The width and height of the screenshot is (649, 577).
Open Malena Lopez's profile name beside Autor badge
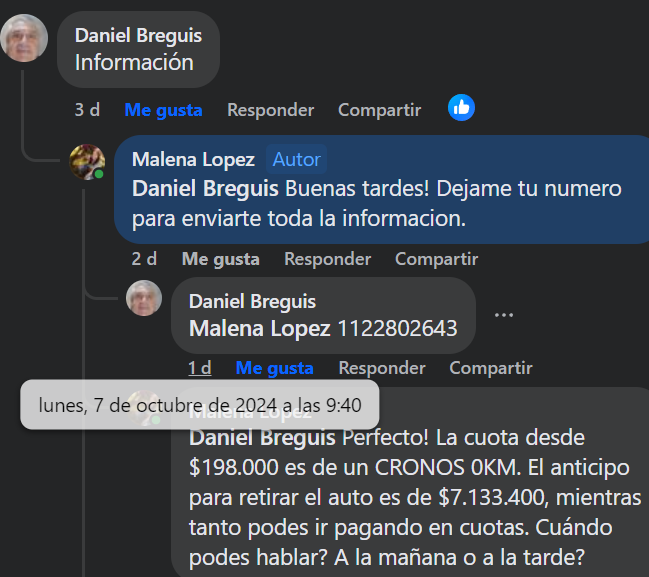193,159
